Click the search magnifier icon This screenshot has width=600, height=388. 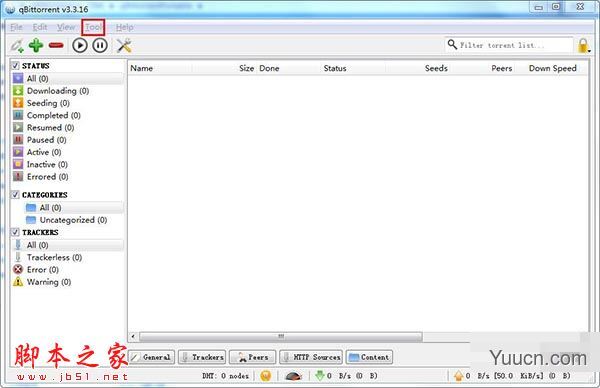[452, 44]
